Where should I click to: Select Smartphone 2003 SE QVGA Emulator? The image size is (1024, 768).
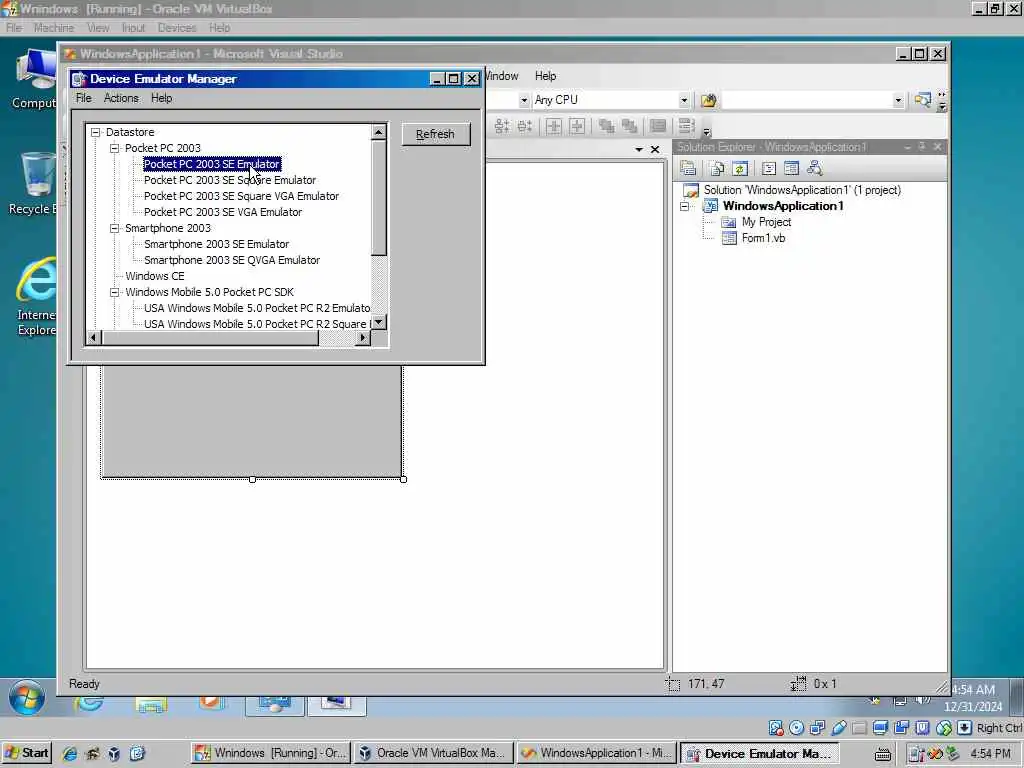[x=232, y=260]
